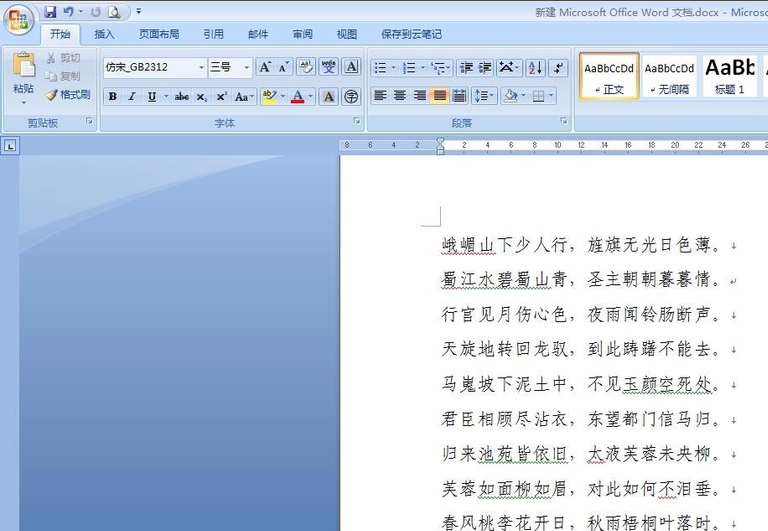This screenshot has width=768, height=531.
Task: Open the 页面布局 ribbon tab
Action: click(159, 34)
